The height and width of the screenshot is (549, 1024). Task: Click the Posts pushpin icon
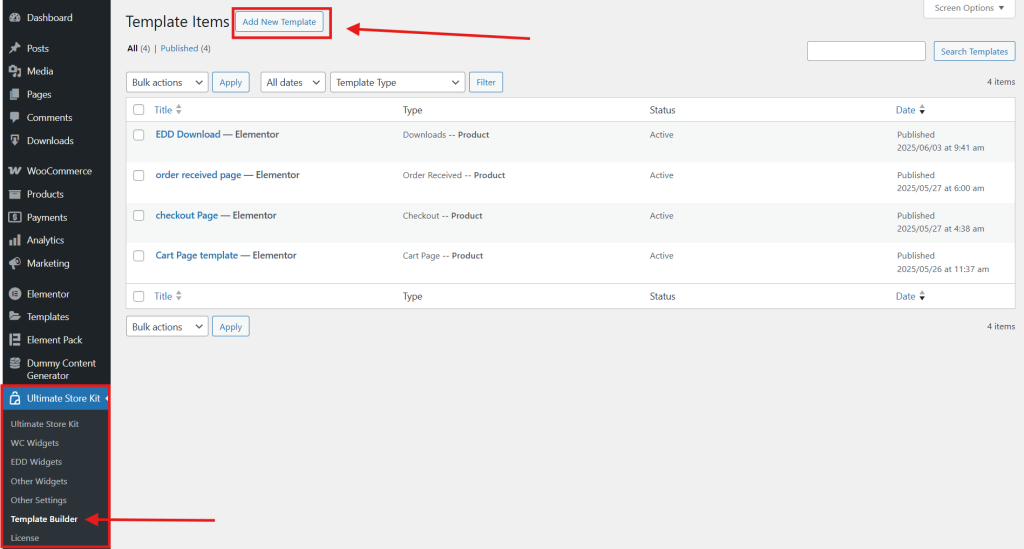14,48
